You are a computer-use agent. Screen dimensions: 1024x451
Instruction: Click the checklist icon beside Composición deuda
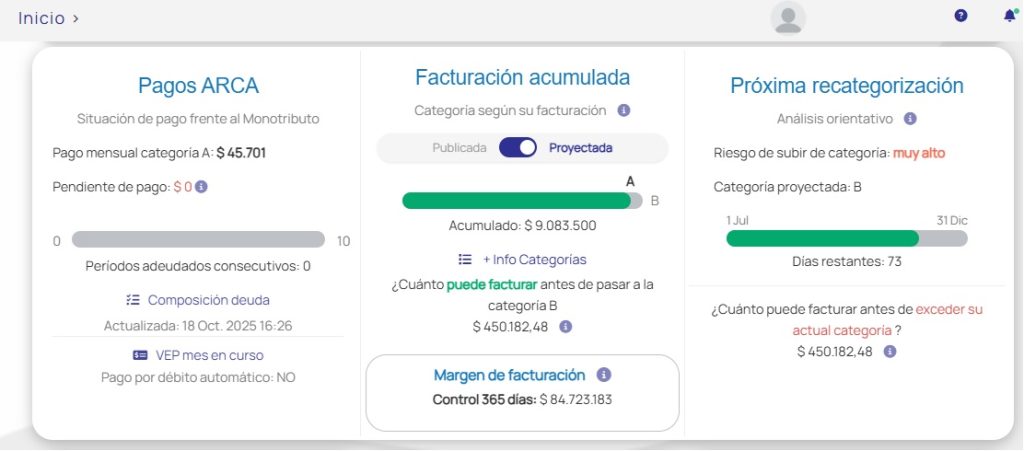pyautogui.click(x=133, y=300)
